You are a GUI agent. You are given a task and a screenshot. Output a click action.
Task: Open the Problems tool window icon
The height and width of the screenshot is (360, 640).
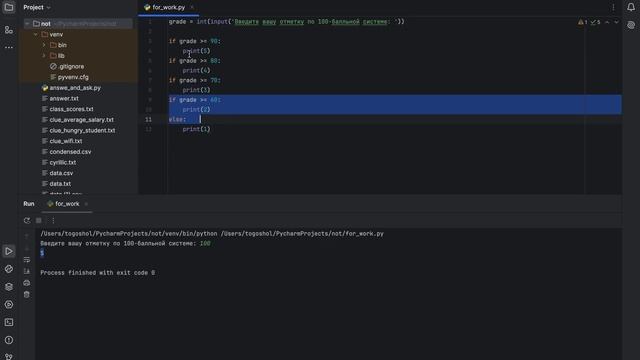coord(9,340)
